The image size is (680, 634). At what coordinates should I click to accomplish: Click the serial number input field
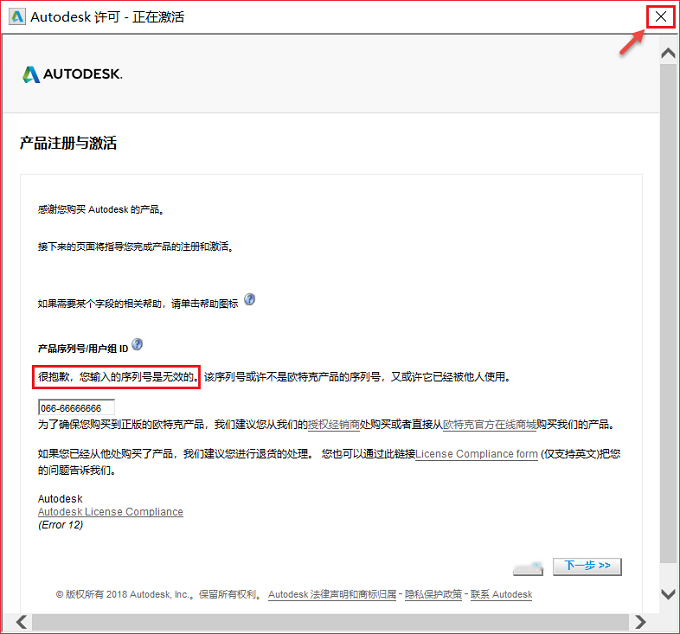[76, 408]
